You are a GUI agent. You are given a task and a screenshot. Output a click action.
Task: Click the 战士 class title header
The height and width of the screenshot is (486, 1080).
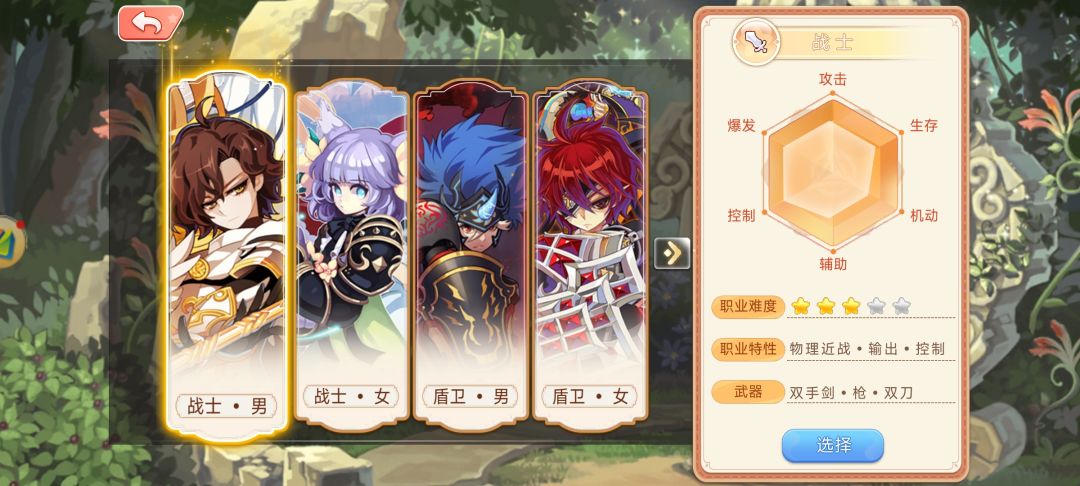coord(832,43)
